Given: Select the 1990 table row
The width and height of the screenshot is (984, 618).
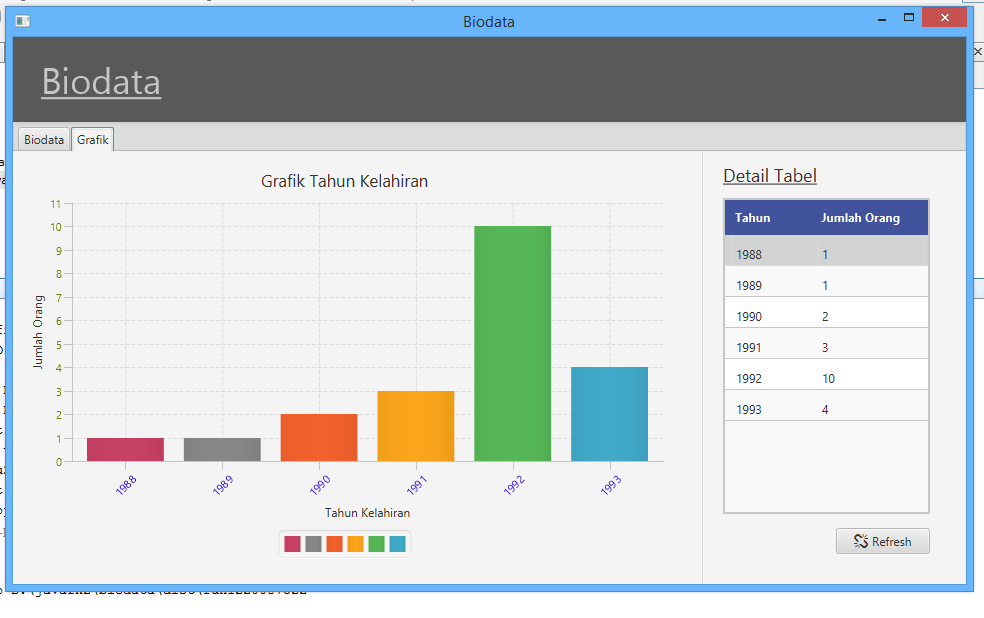Looking at the screenshot, I should [x=826, y=312].
